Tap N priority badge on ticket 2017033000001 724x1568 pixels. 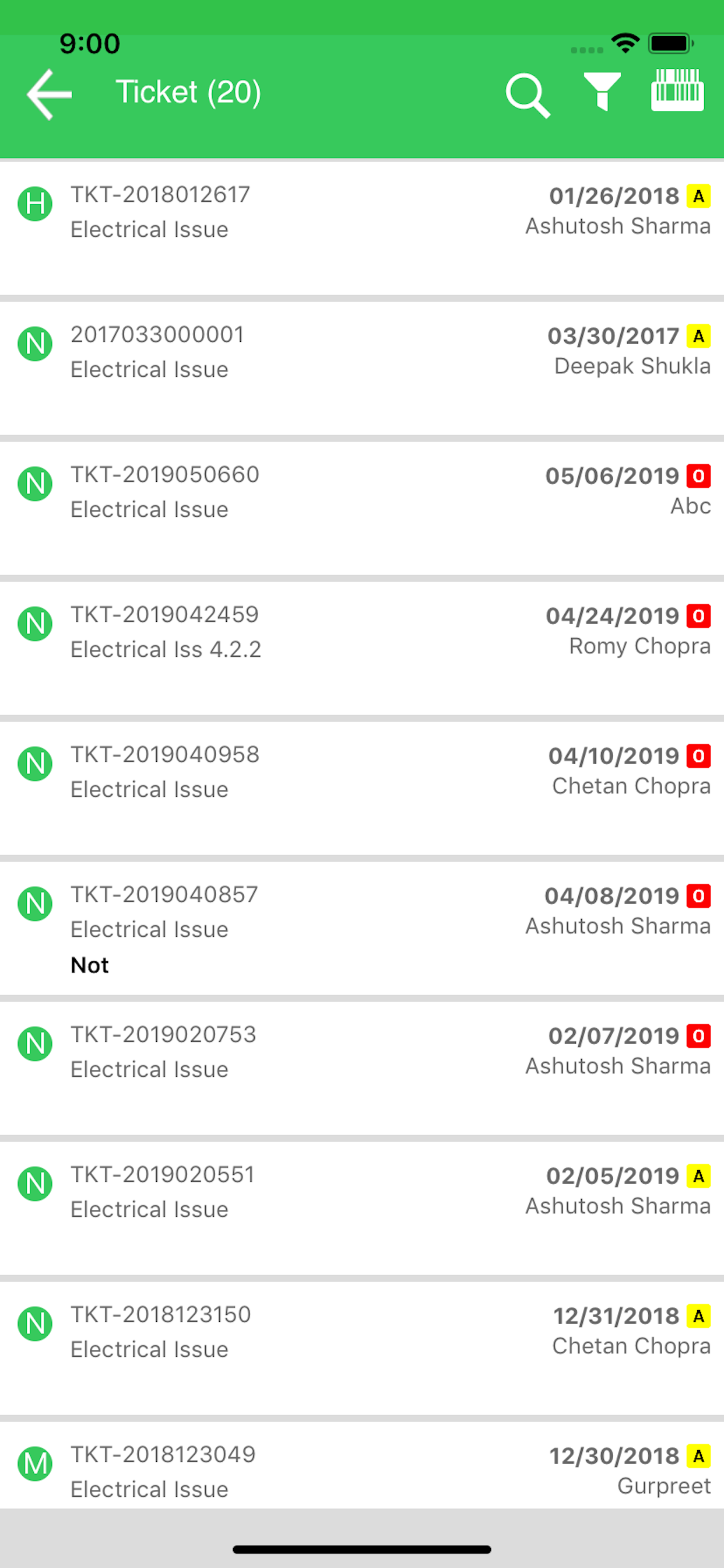click(x=34, y=344)
